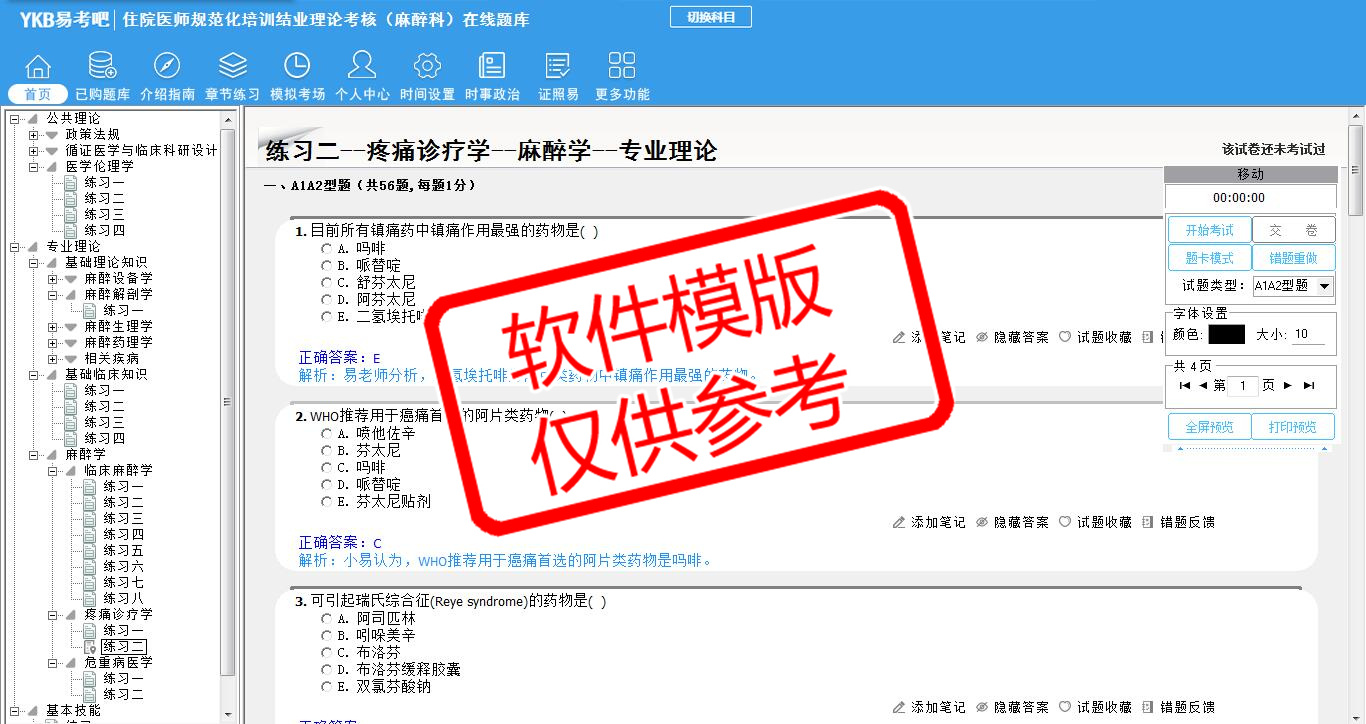Image resolution: width=1366 pixels, height=724 pixels.
Task: Open 练习一 under 危重病医学
Action: pyautogui.click(x=123, y=678)
